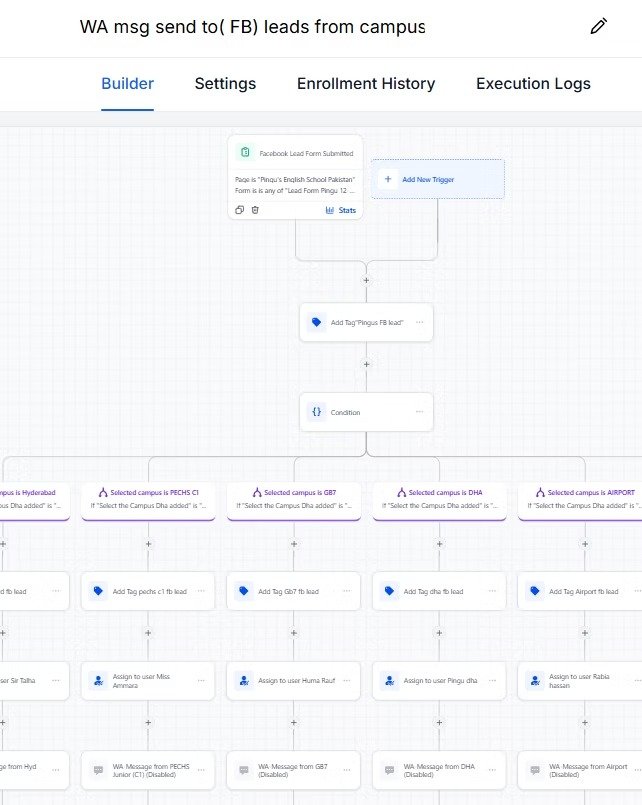The width and height of the screenshot is (642, 805).
Task: Open options menu for Pingus FB lead tag
Action: click(420, 322)
